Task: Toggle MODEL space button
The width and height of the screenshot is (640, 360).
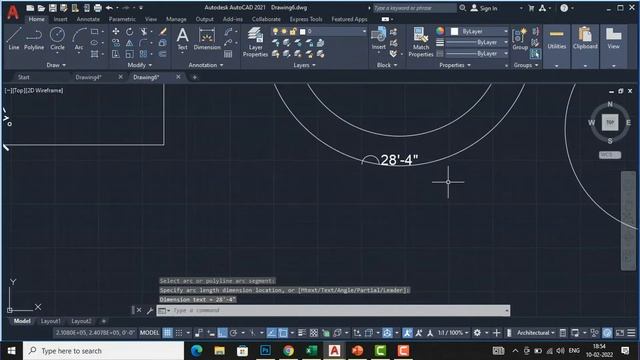Action: coord(149,333)
